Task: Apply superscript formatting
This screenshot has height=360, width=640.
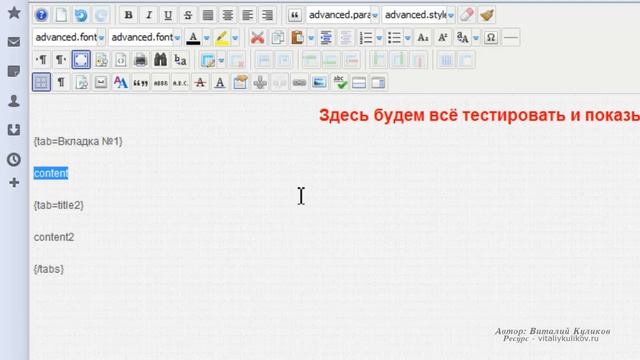Action: [x=442, y=38]
